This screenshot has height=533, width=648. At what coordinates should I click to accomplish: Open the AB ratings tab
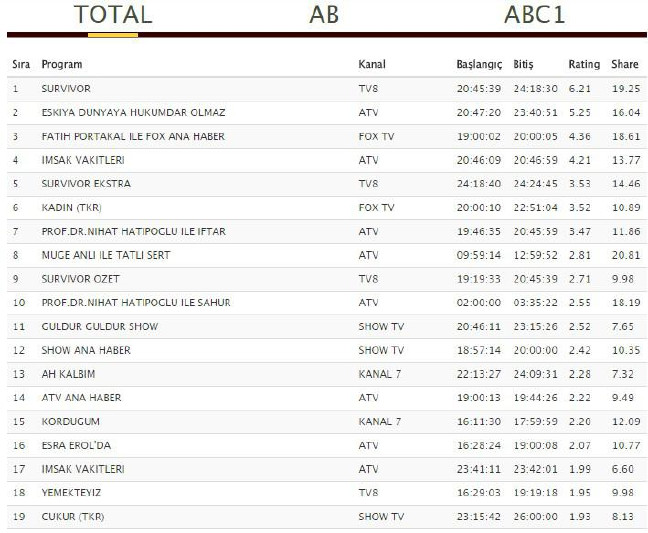click(324, 15)
